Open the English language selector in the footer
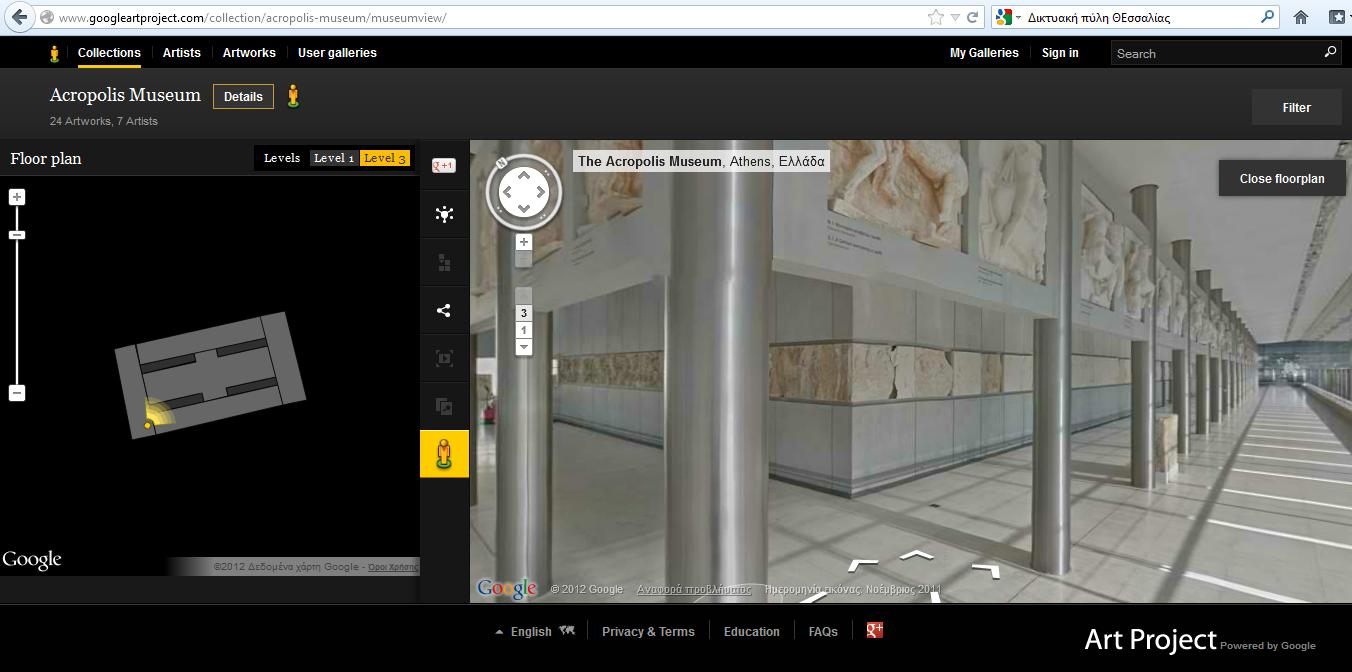Viewport: 1352px width, 672px height. pyautogui.click(x=535, y=631)
